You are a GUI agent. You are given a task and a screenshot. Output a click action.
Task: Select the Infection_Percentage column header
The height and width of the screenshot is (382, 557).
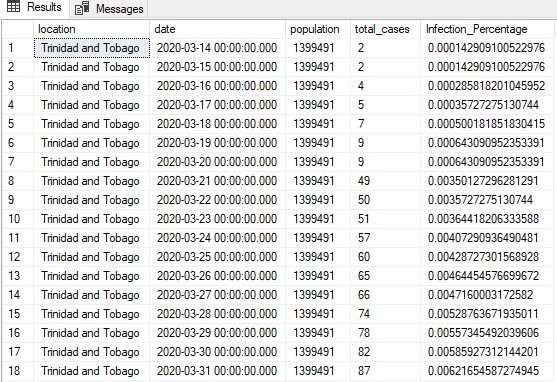click(x=487, y=29)
